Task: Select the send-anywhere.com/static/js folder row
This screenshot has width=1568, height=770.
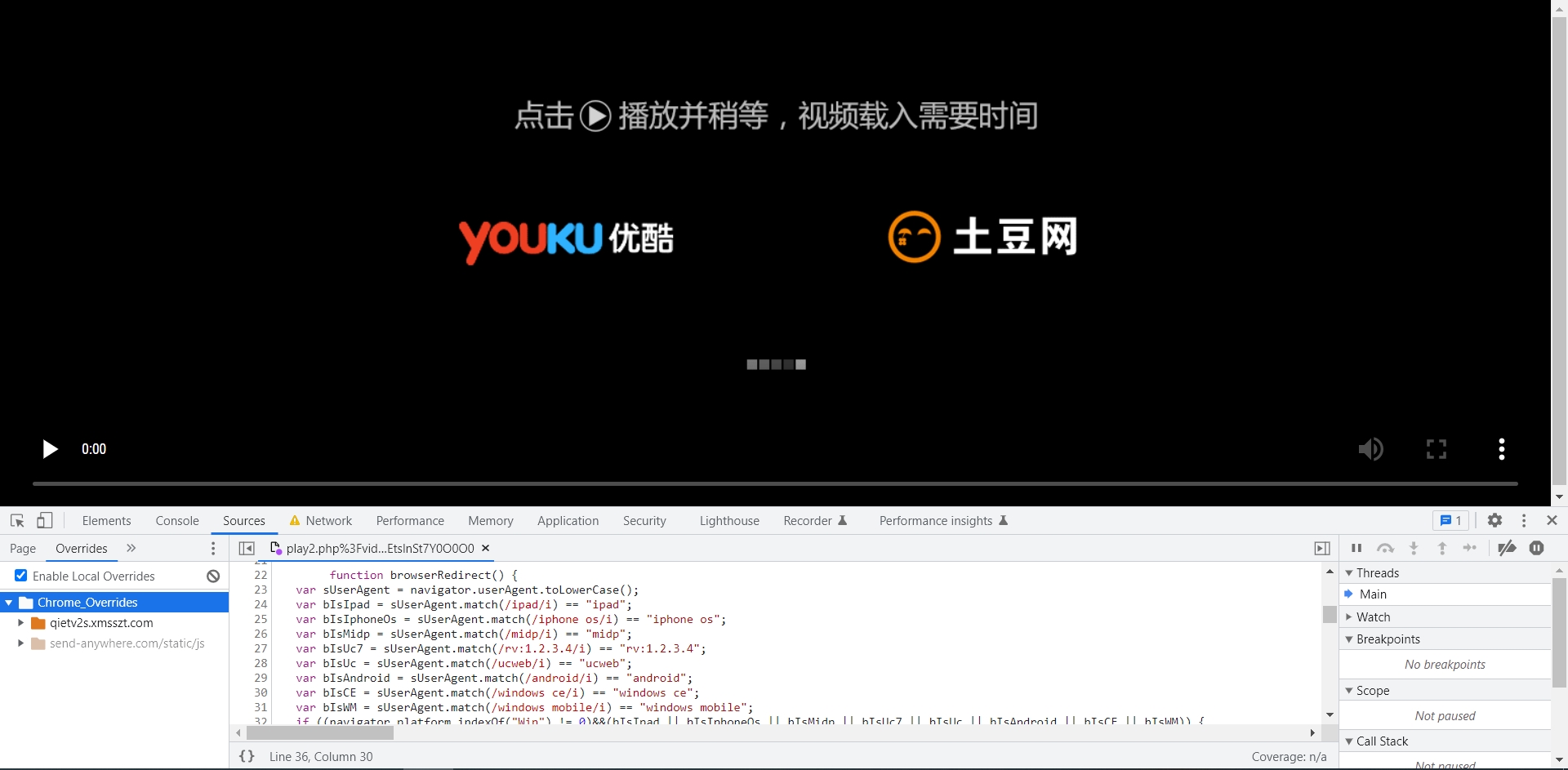Action: point(114,643)
